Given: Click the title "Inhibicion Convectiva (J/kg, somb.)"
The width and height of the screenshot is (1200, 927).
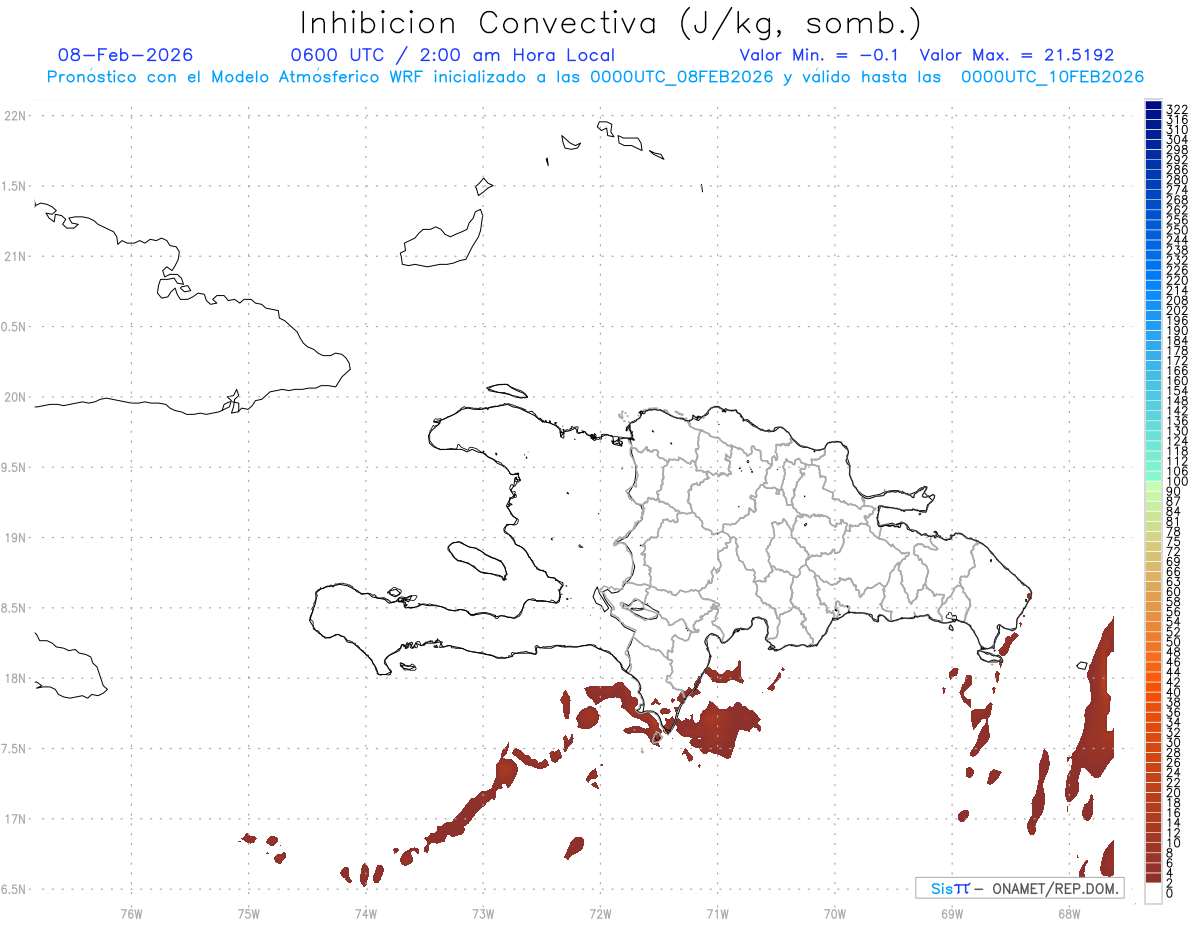Looking at the screenshot, I should (x=611, y=24).
